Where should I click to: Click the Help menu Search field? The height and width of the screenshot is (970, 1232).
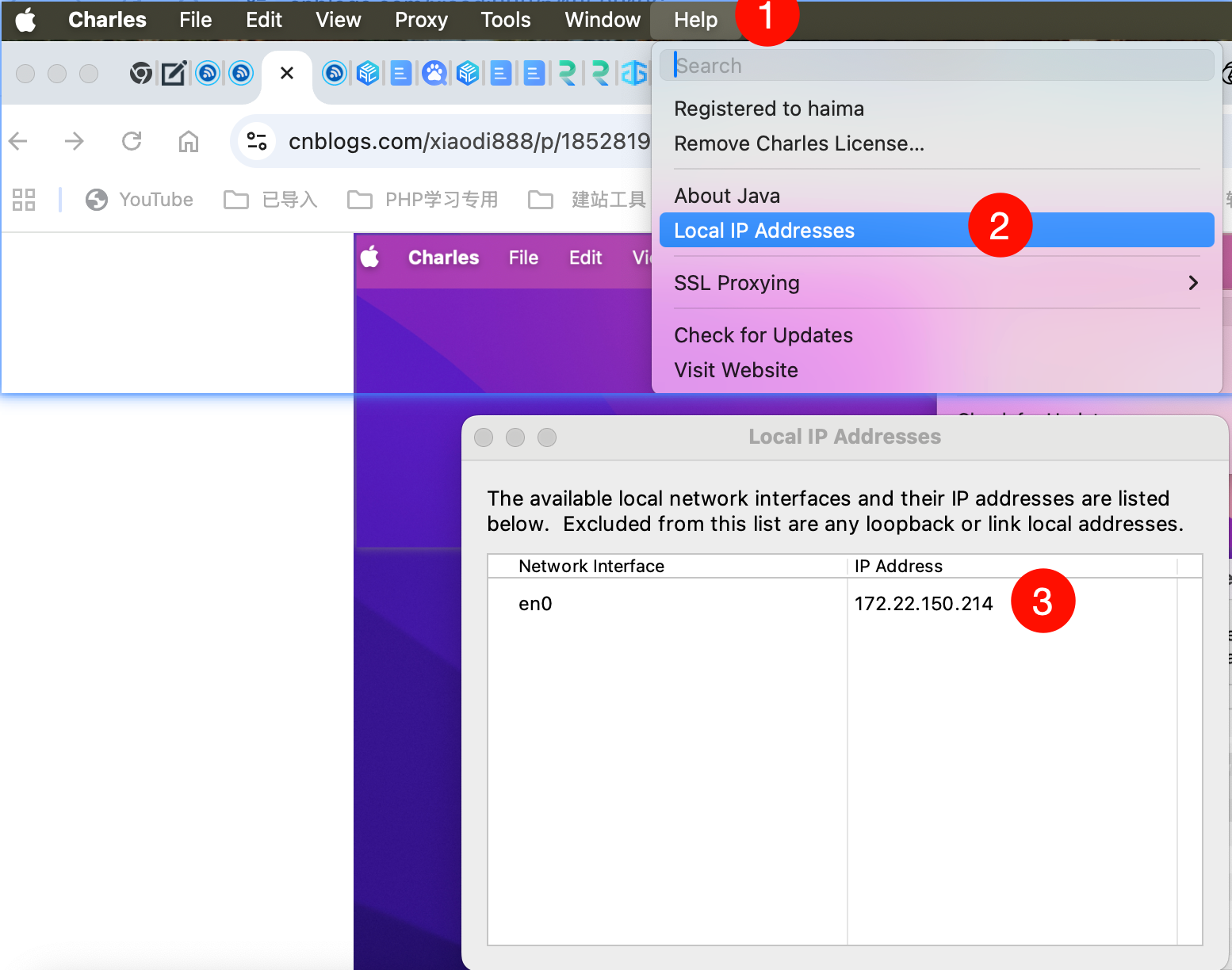(x=936, y=66)
